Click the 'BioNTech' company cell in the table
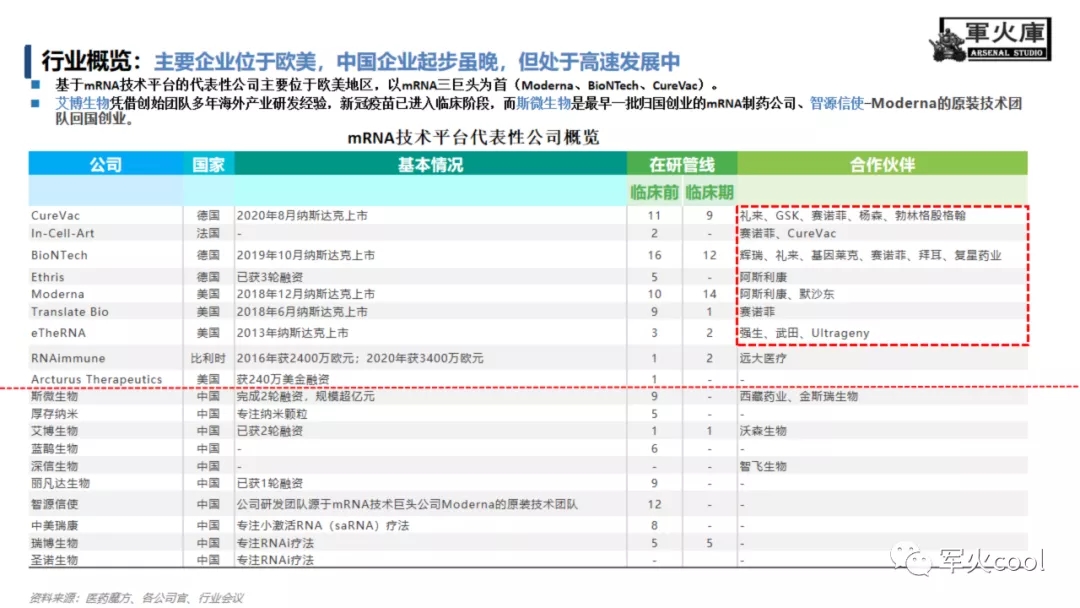The height and width of the screenshot is (608, 1080). point(59,255)
